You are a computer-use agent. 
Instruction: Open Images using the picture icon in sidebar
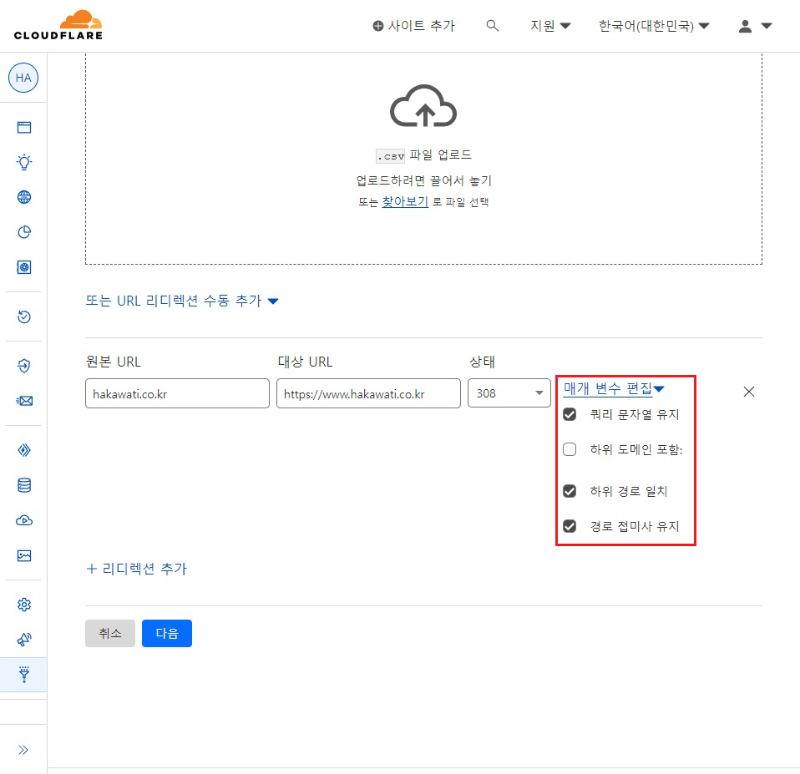coord(23,554)
